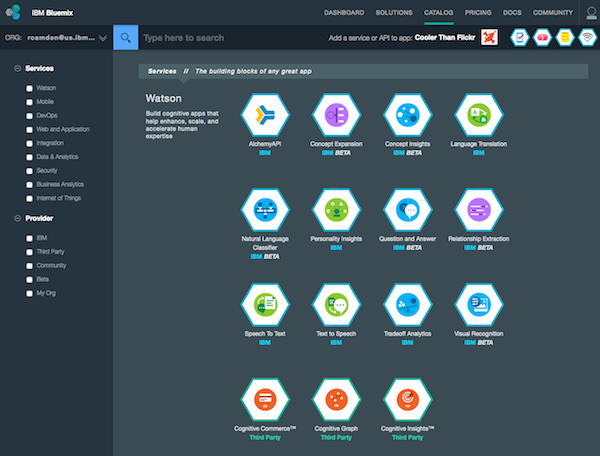Check the Mobile services filter

29,102
